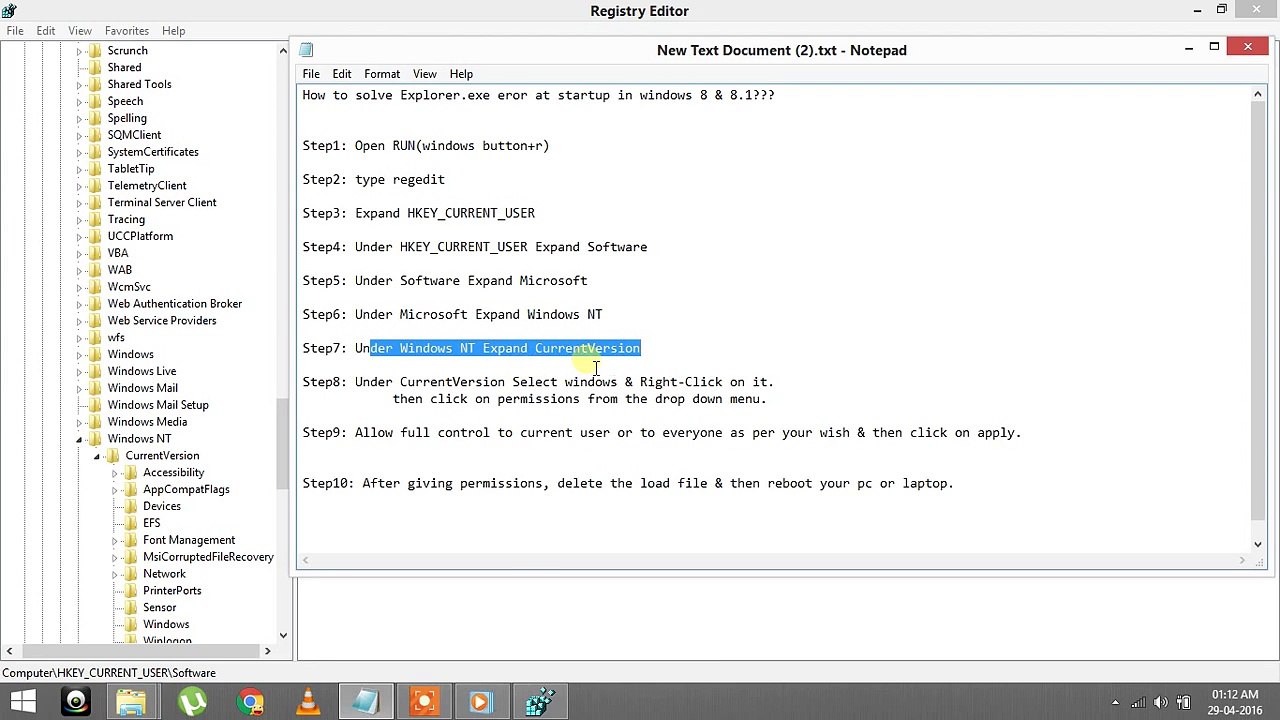Select the Windows Mail Setup key

(158, 405)
